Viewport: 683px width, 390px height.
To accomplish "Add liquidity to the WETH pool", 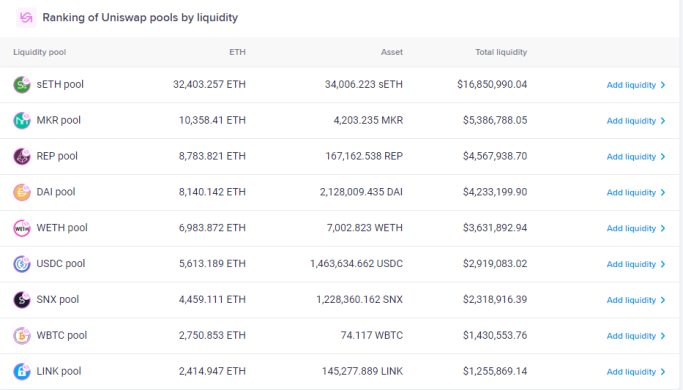I will [x=636, y=228].
